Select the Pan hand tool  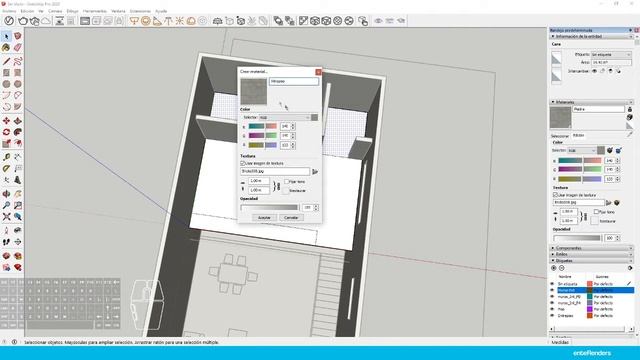(x=18, y=194)
